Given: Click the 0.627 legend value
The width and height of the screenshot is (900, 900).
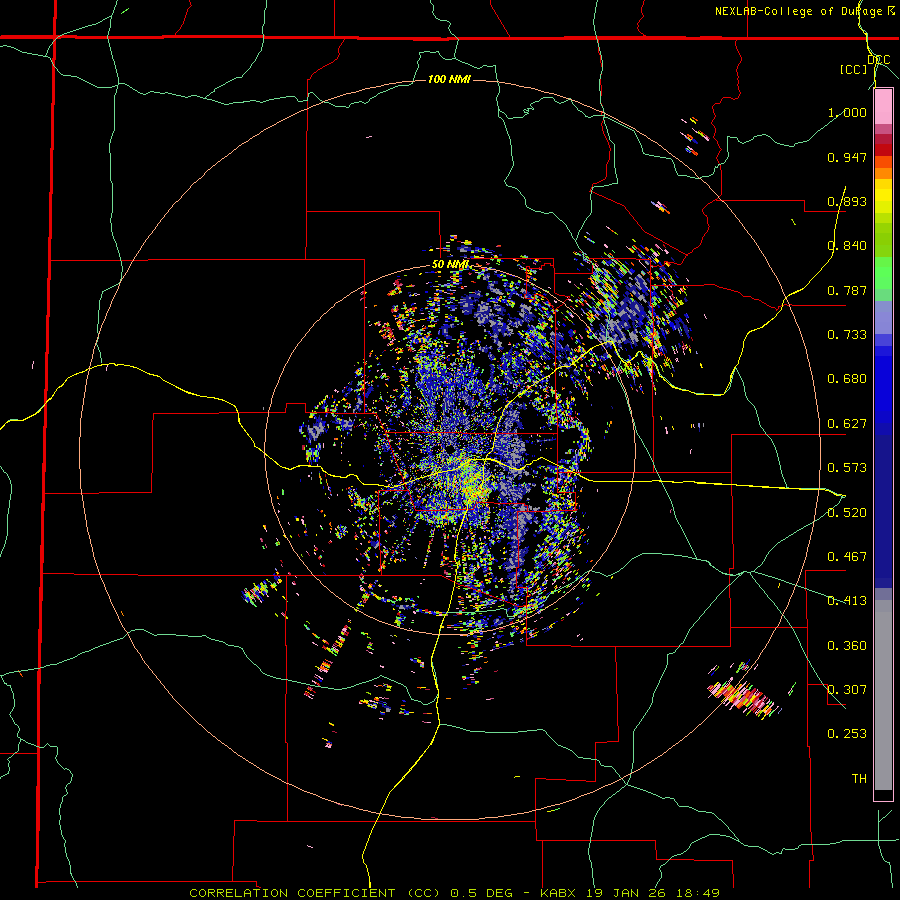Looking at the screenshot, I should 847,424.
